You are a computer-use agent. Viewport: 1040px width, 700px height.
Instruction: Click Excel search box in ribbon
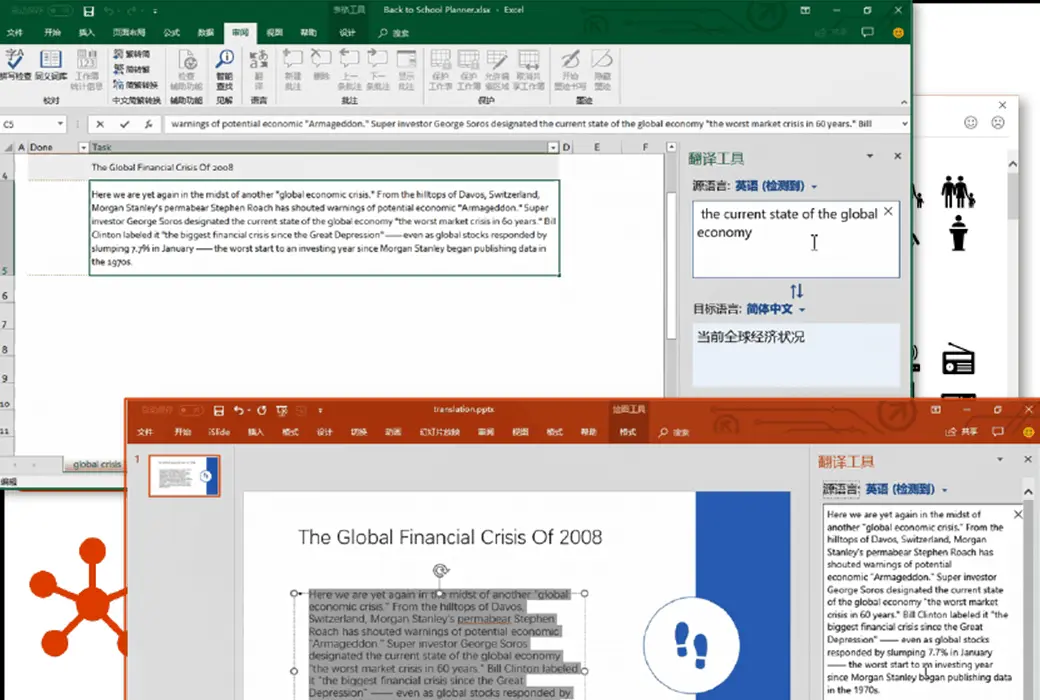click(x=394, y=33)
